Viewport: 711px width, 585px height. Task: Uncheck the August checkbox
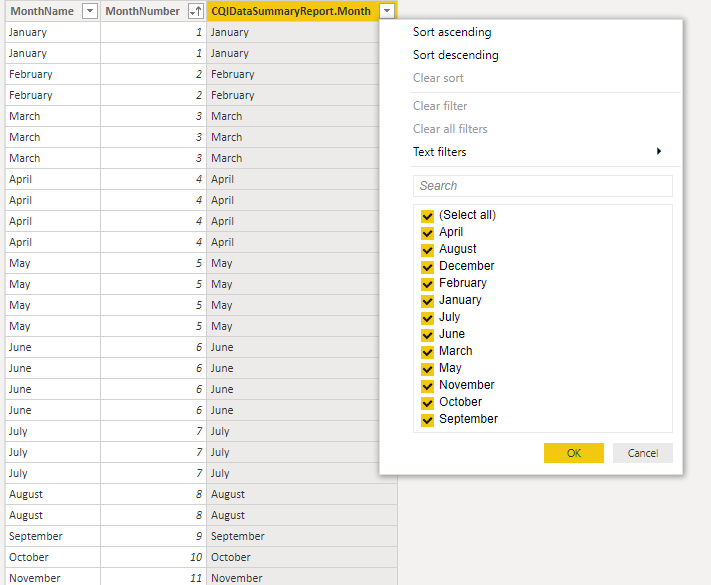(x=427, y=249)
